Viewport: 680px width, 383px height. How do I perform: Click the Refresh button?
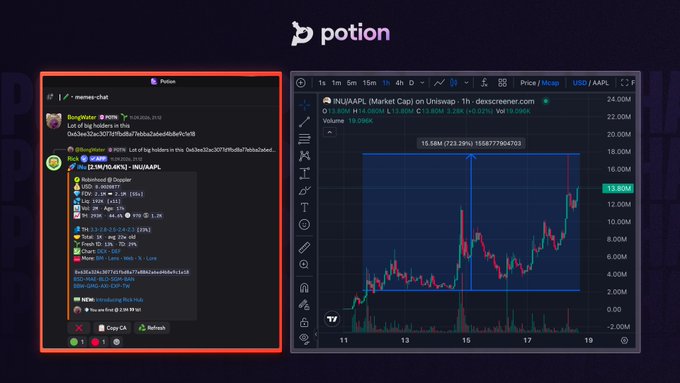coord(152,328)
